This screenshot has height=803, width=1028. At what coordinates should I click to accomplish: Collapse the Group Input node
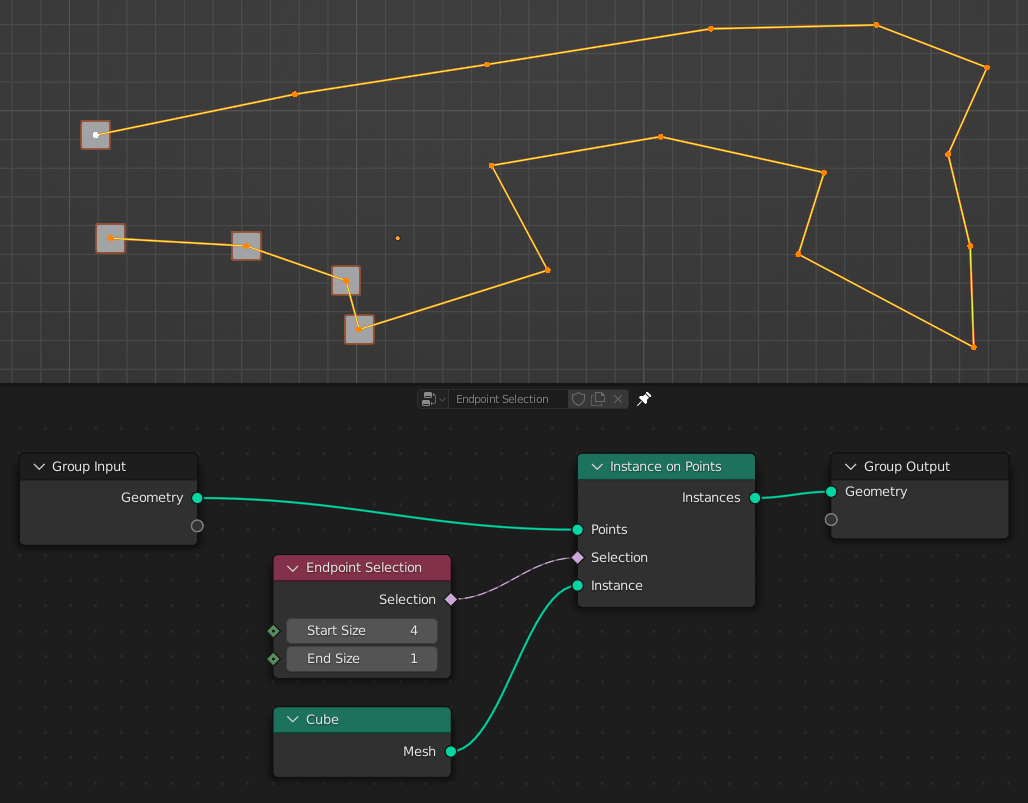coord(38,466)
